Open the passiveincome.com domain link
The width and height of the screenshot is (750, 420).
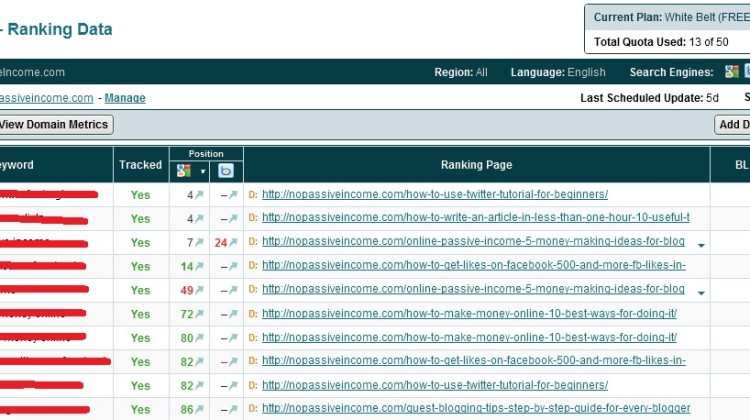coord(46,98)
